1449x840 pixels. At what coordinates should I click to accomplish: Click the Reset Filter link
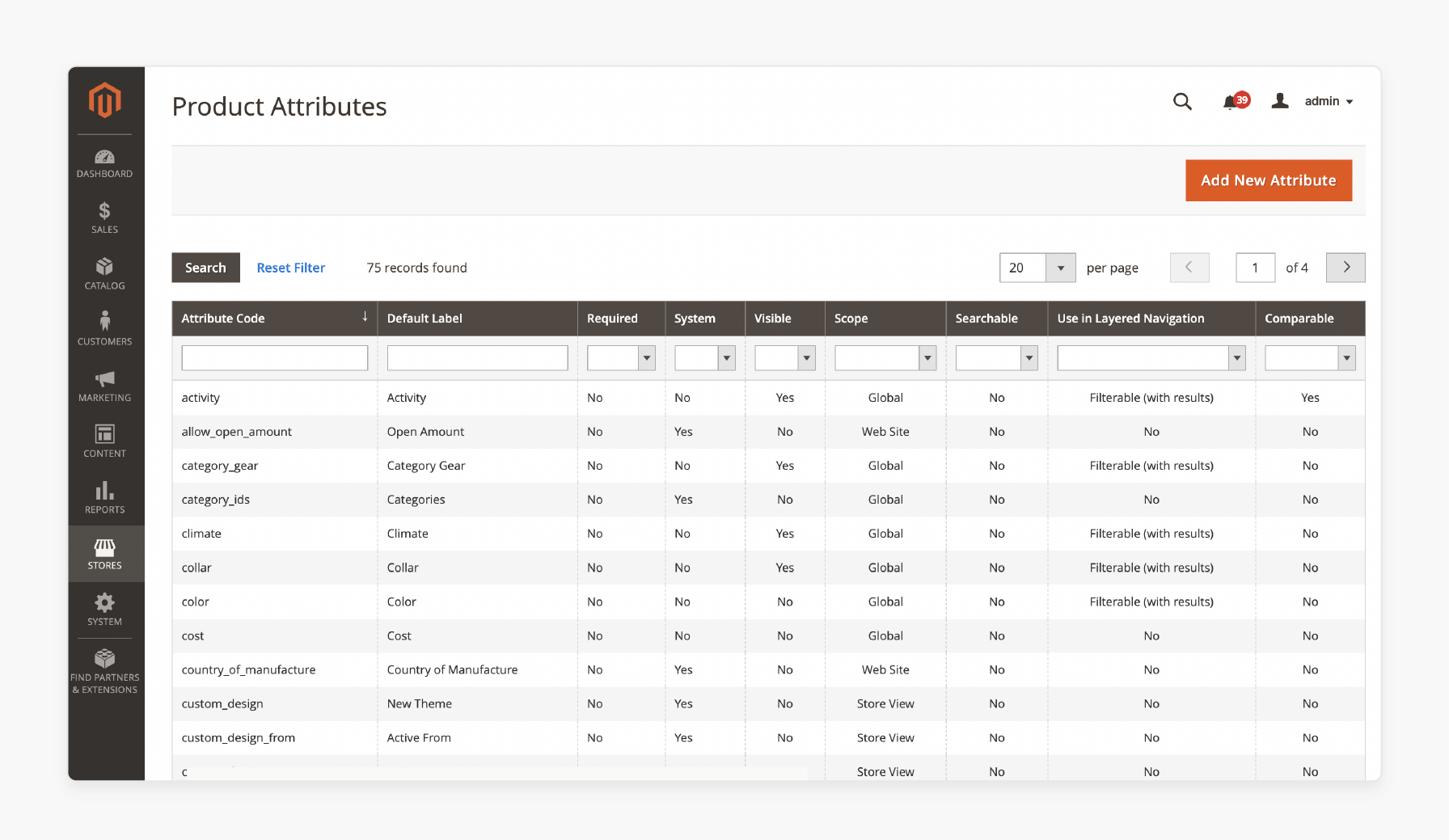[291, 268]
